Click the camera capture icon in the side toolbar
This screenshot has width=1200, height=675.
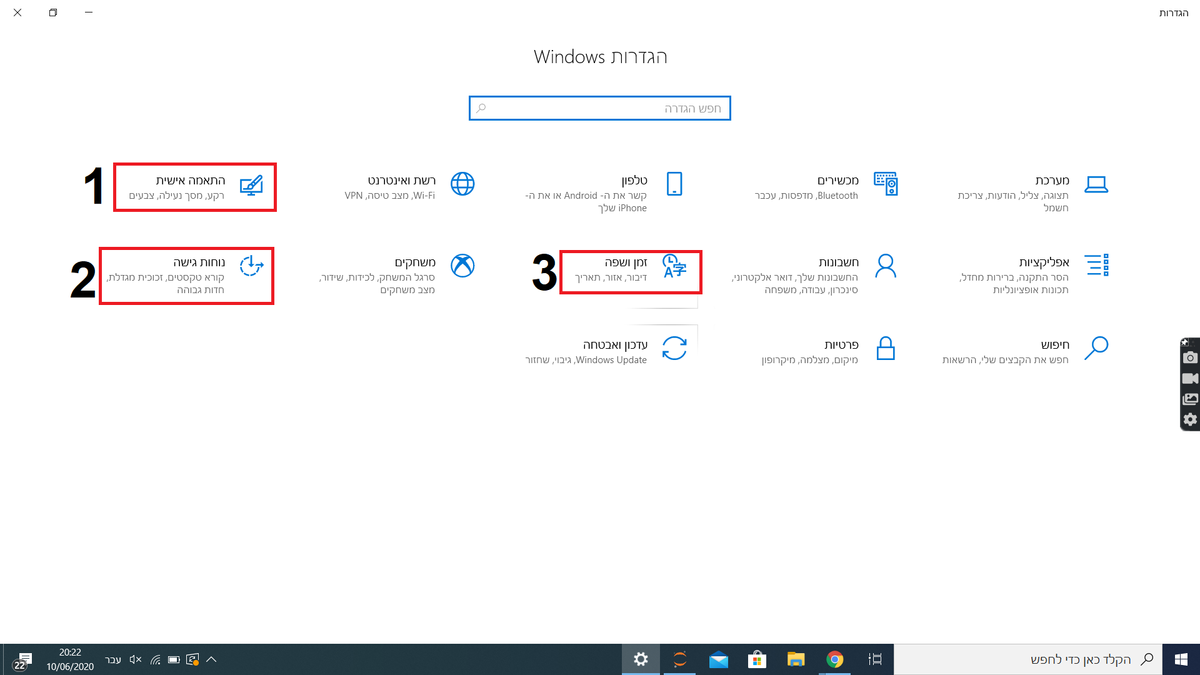point(1189,357)
